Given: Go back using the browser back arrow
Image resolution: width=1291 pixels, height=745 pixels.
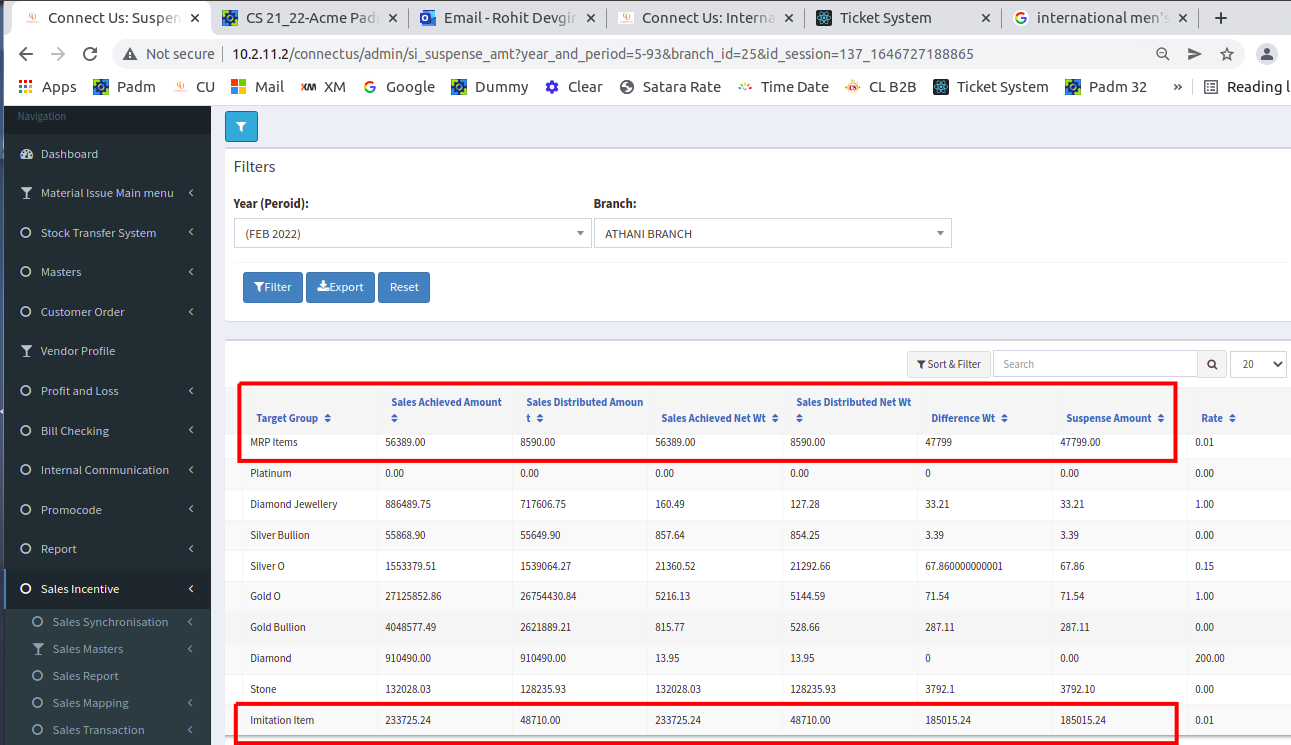Looking at the screenshot, I should pyautogui.click(x=26, y=54).
